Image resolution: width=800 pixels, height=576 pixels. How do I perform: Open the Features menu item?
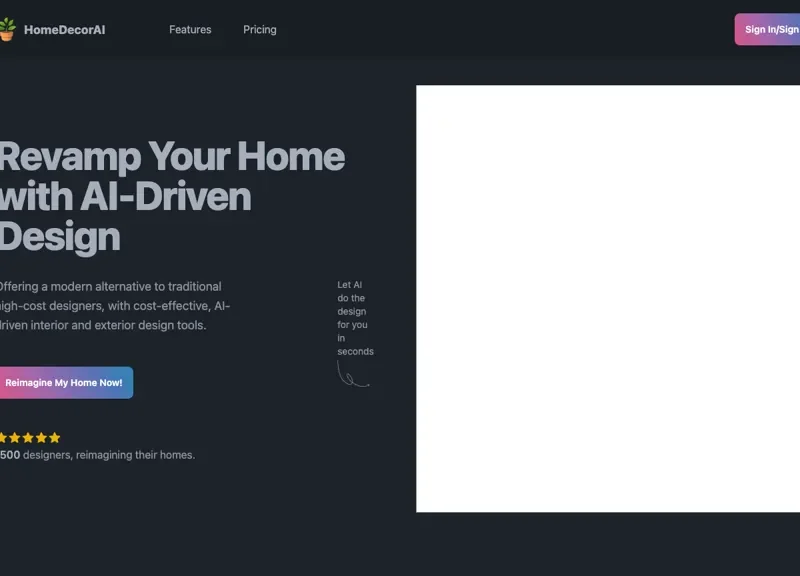[190, 29]
